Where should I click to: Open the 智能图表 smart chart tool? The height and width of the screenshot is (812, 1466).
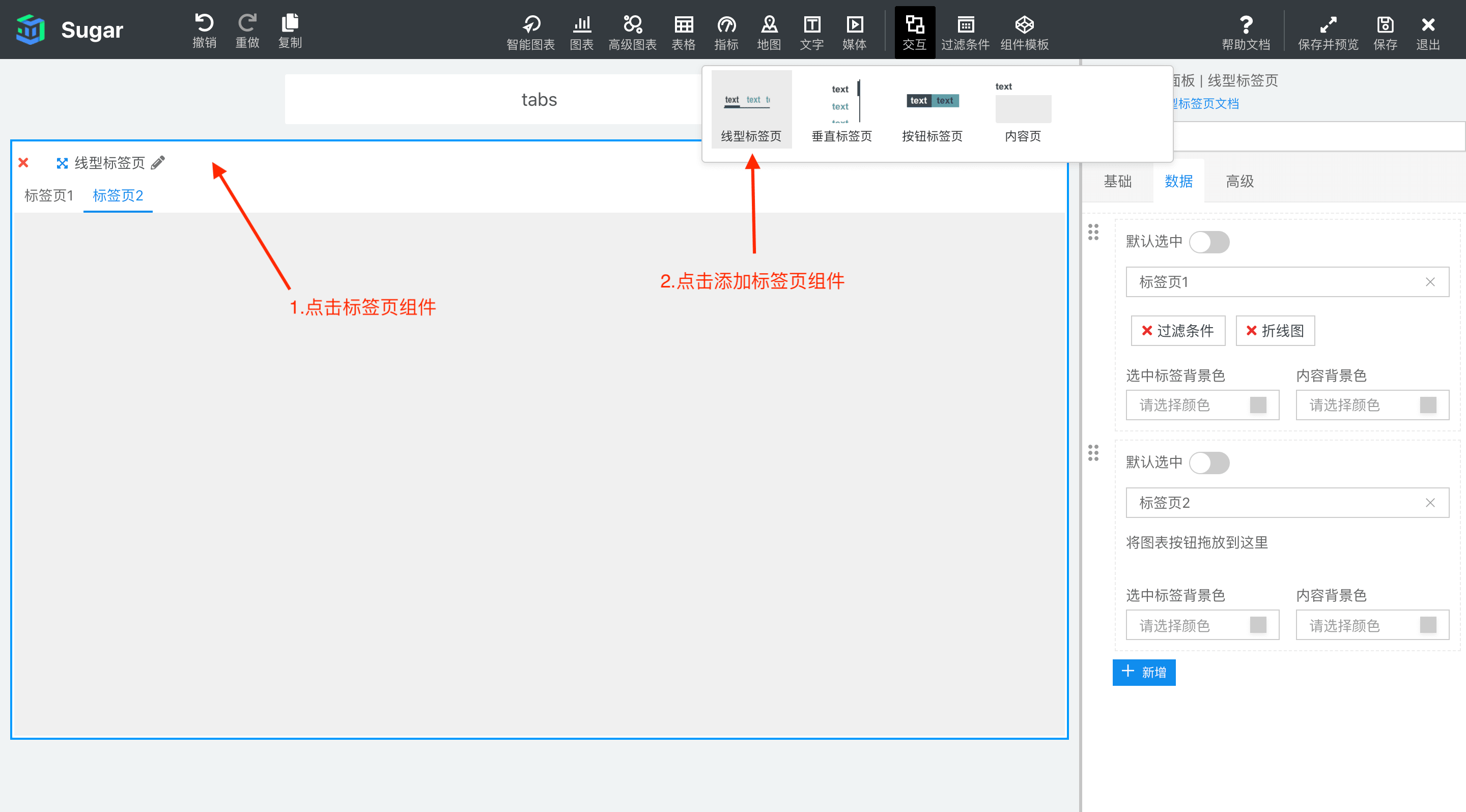530,33
